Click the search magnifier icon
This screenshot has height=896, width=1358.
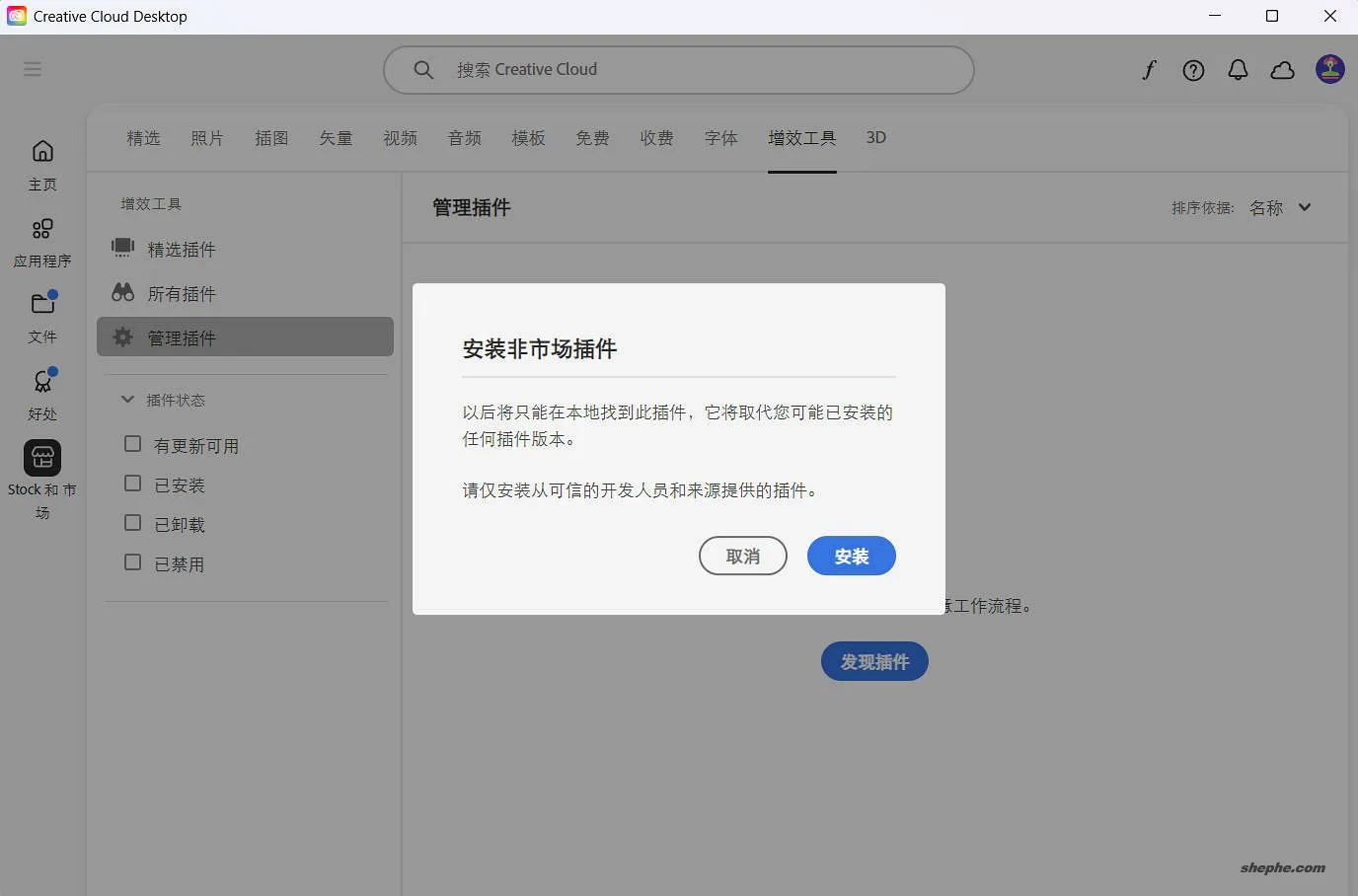pyautogui.click(x=423, y=70)
